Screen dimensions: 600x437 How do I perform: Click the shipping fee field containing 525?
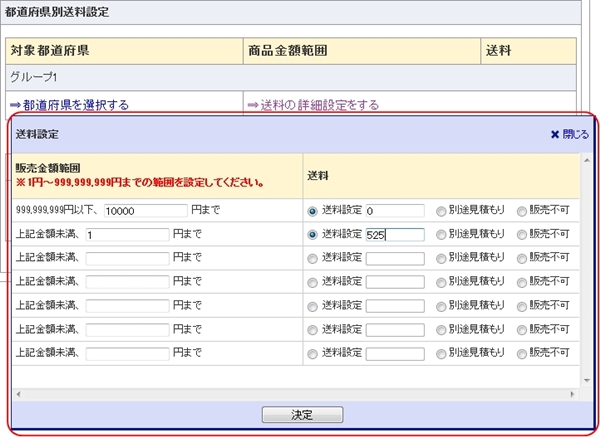(395, 234)
